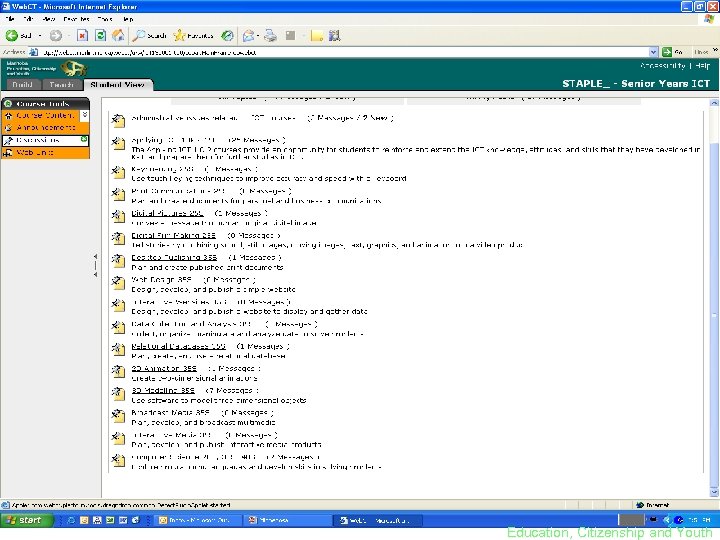Image resolution: width=720 pixels, height=540 pixels.
Task: Open the Desktop Publishing 35S topic
Action: click(x=174, y=257)
